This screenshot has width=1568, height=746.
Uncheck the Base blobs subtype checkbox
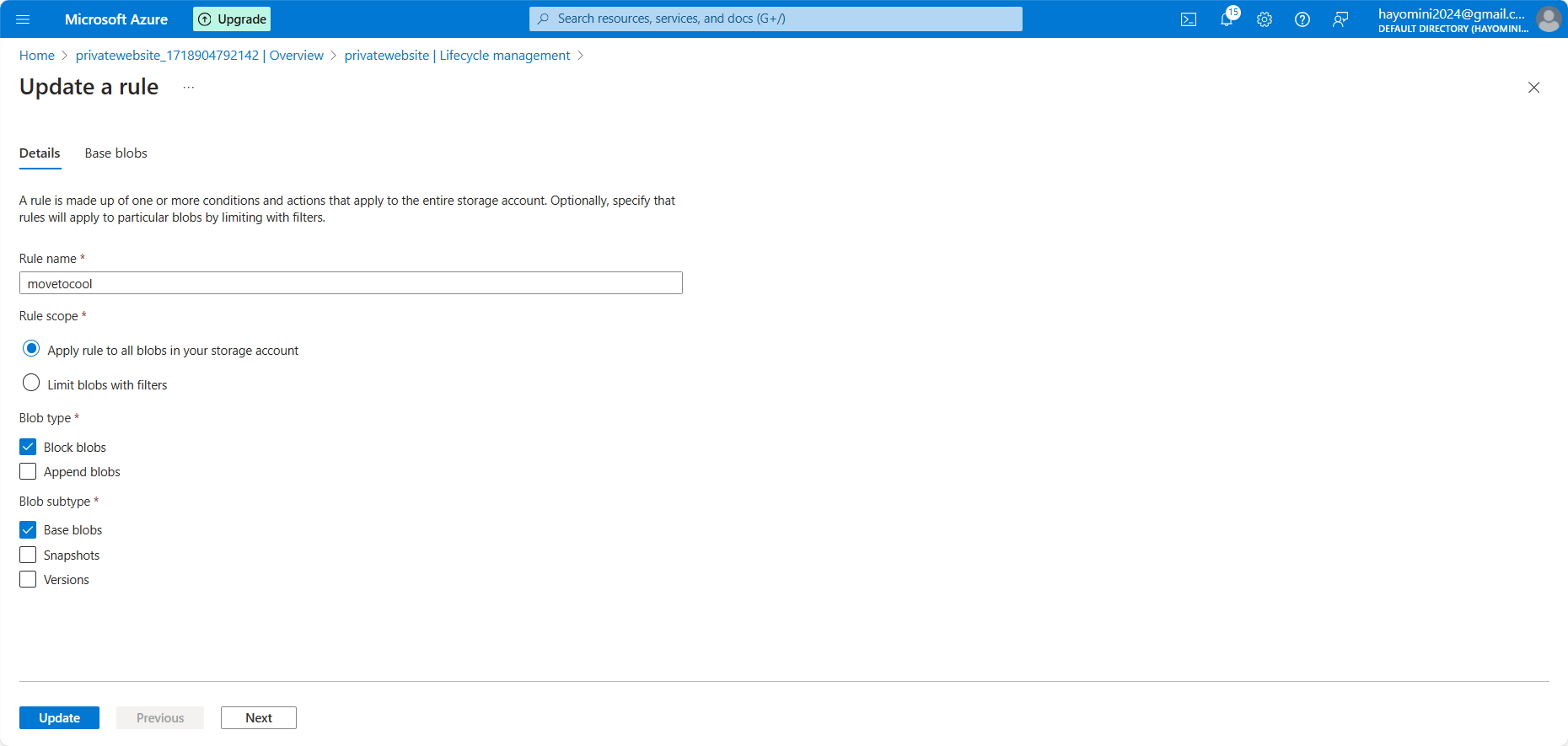pyautogui.click(x=28, y=529)
